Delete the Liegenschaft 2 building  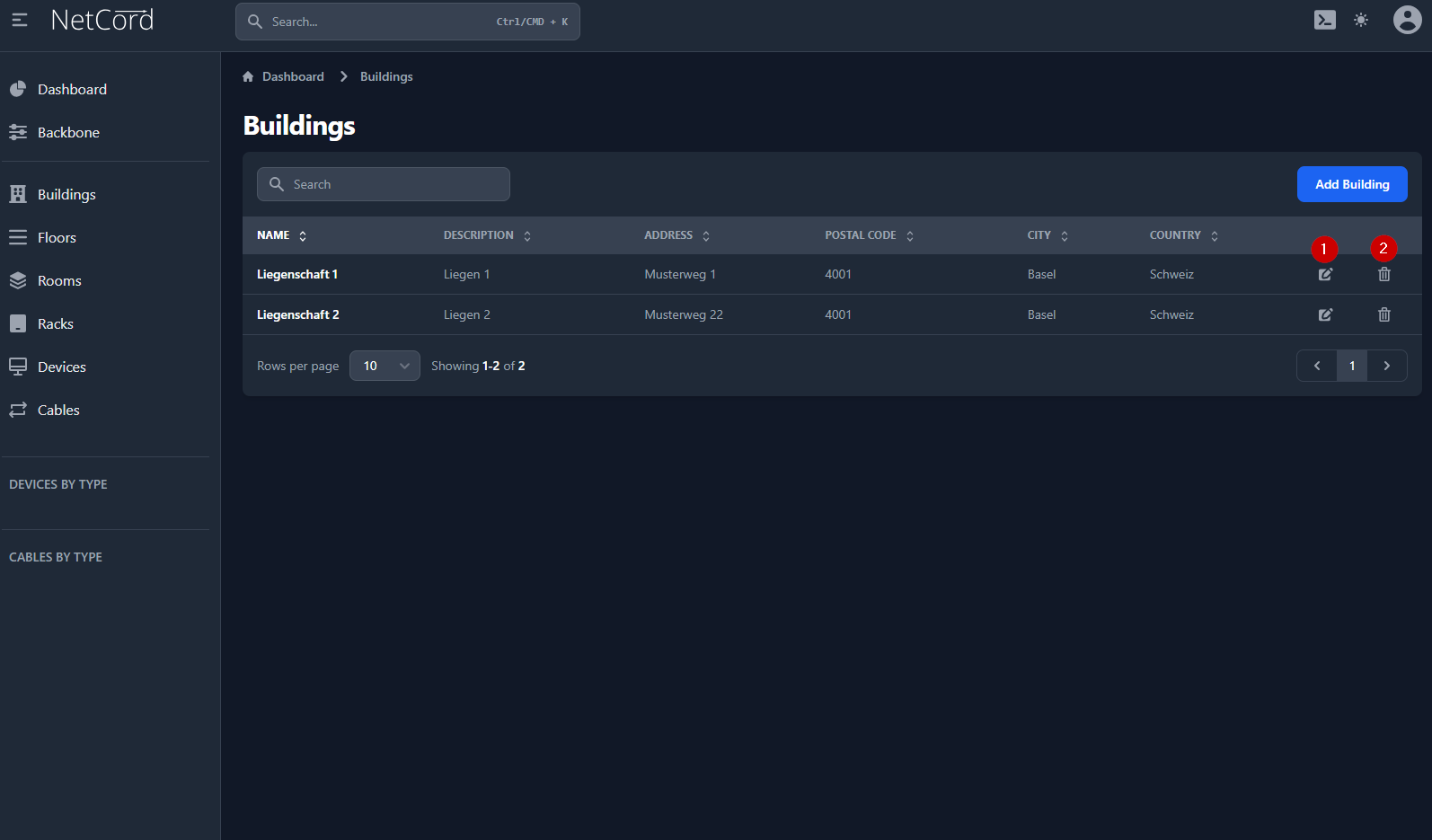coord(1383,315)
